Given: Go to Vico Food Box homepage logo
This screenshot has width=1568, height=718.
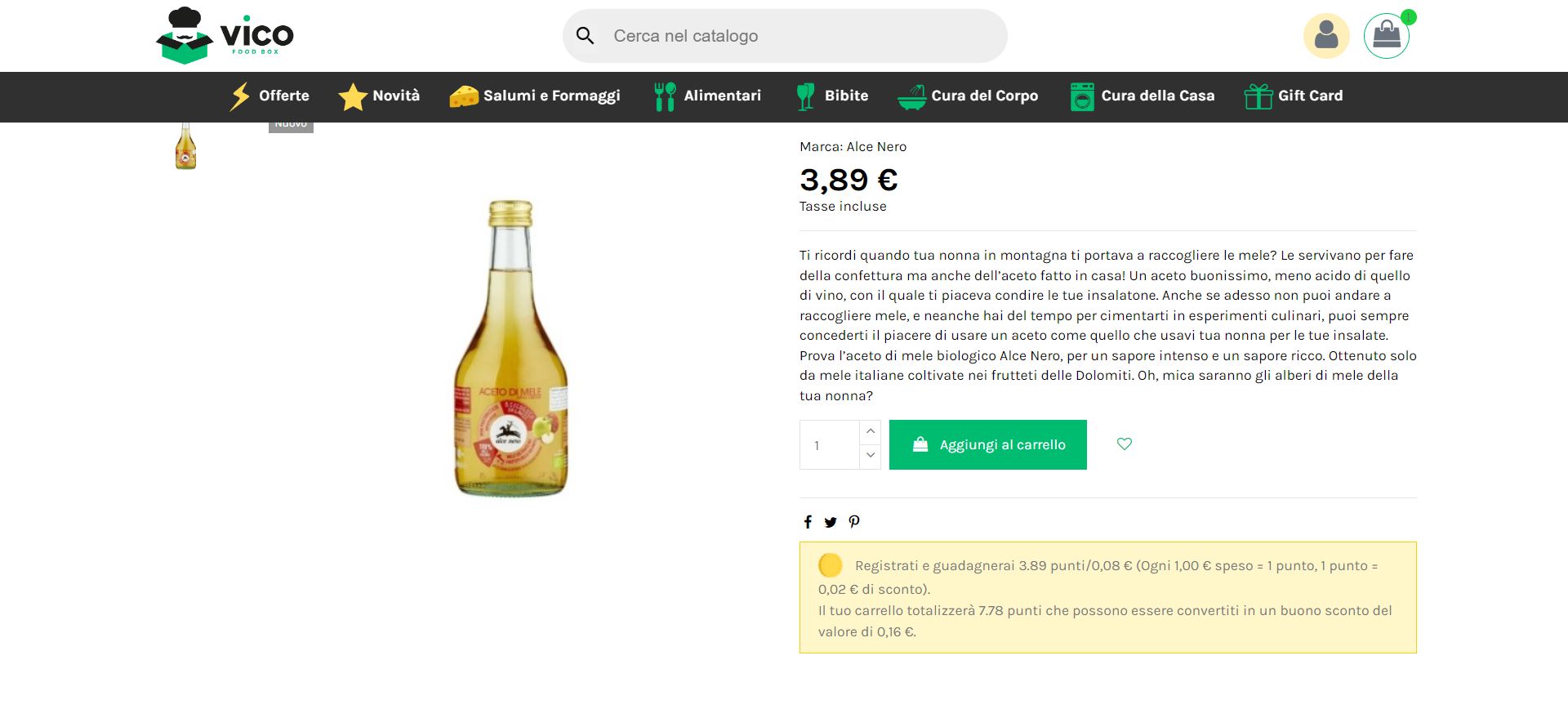Looking at the screenshot, I should click(225, 36).
